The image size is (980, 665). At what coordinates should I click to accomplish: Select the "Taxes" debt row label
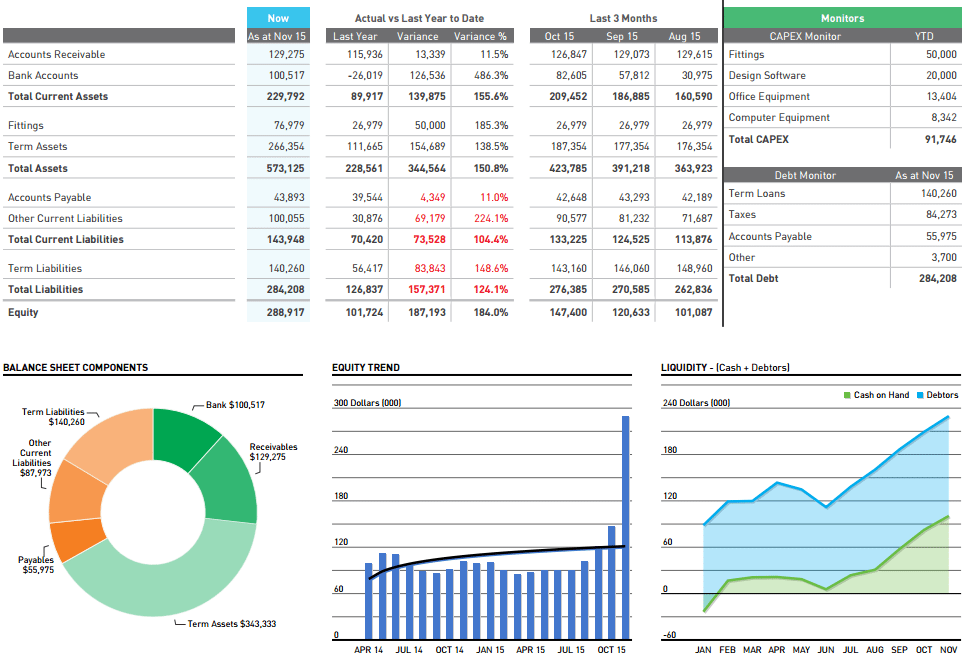click(742, 214)
